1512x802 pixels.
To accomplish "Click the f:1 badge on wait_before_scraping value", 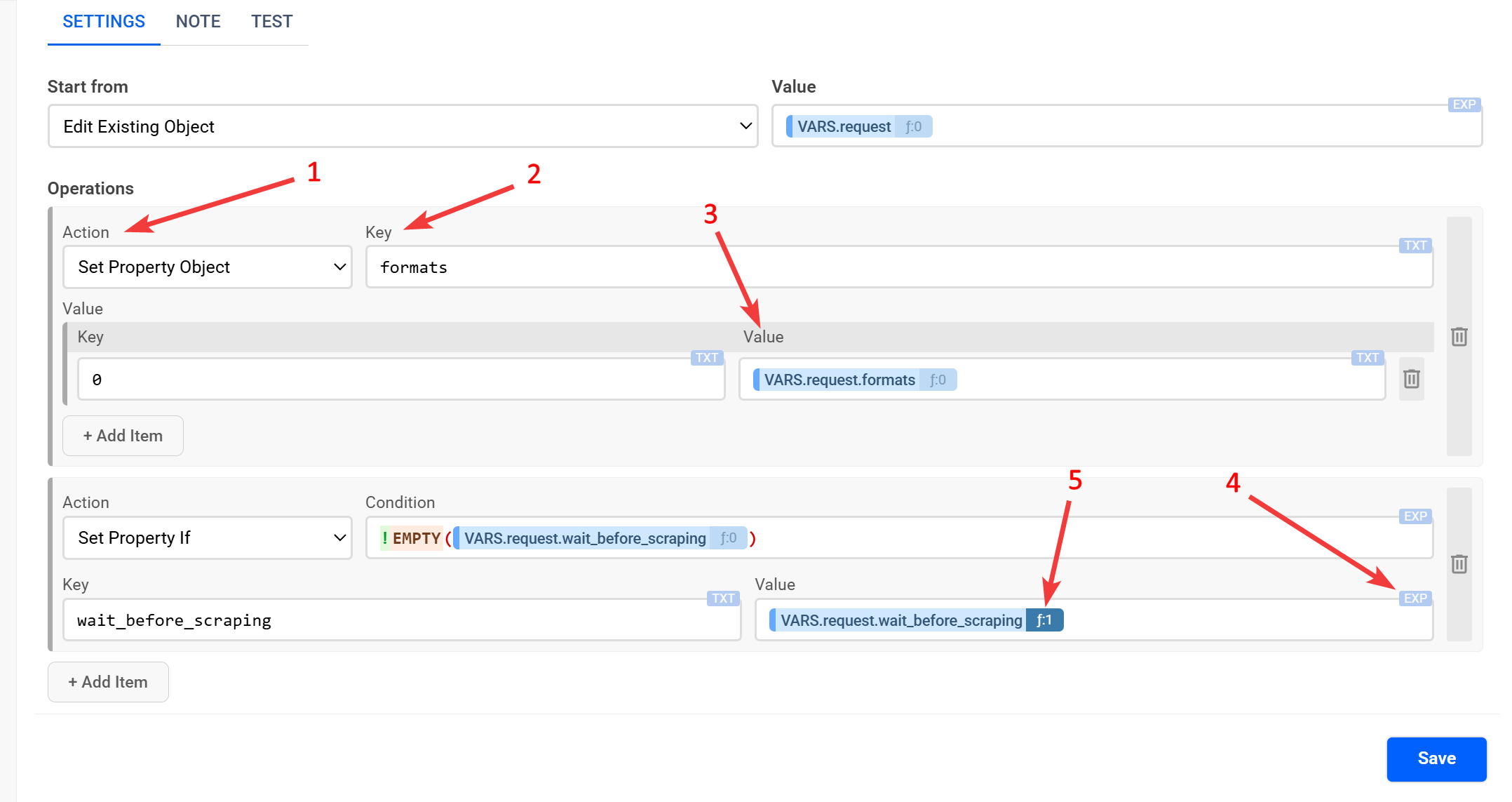I will pos(1044,620).
